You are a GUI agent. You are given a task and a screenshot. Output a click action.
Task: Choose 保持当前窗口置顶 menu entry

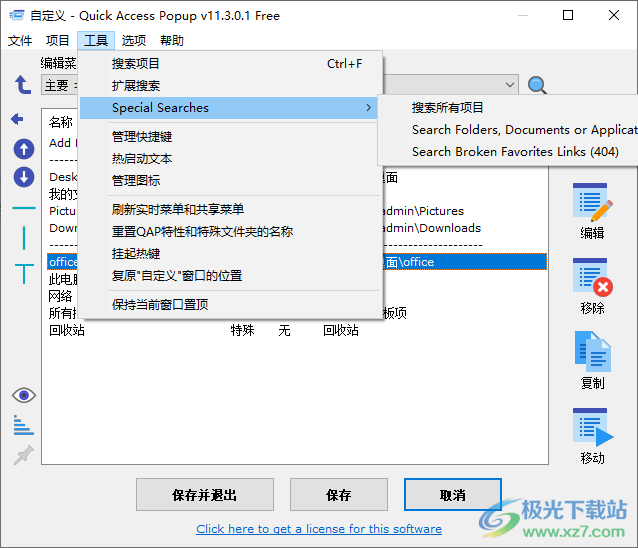[x=231, y=304]
